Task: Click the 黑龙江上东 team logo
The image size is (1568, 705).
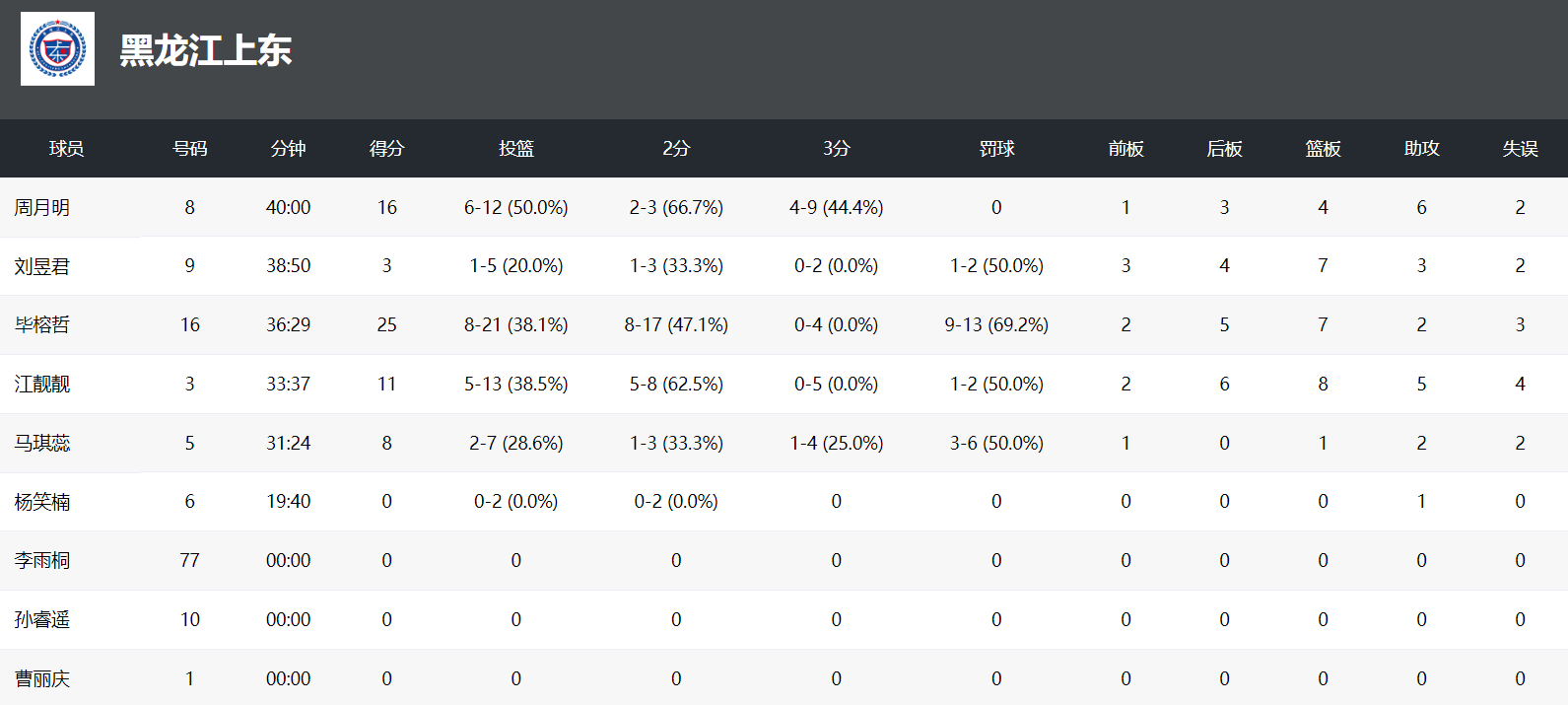Action: coord(57,49)
